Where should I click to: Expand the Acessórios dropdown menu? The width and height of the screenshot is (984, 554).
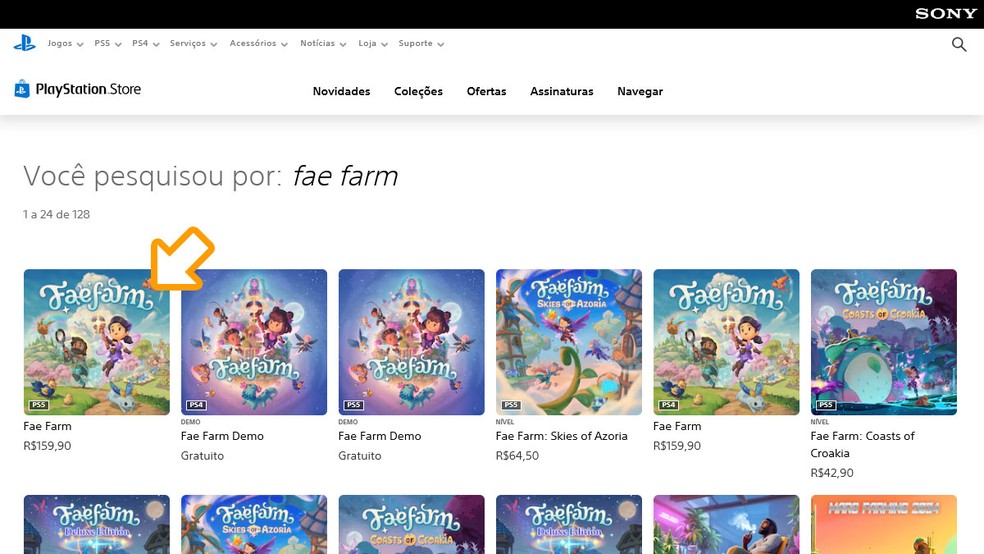click(x=259, y=43)
